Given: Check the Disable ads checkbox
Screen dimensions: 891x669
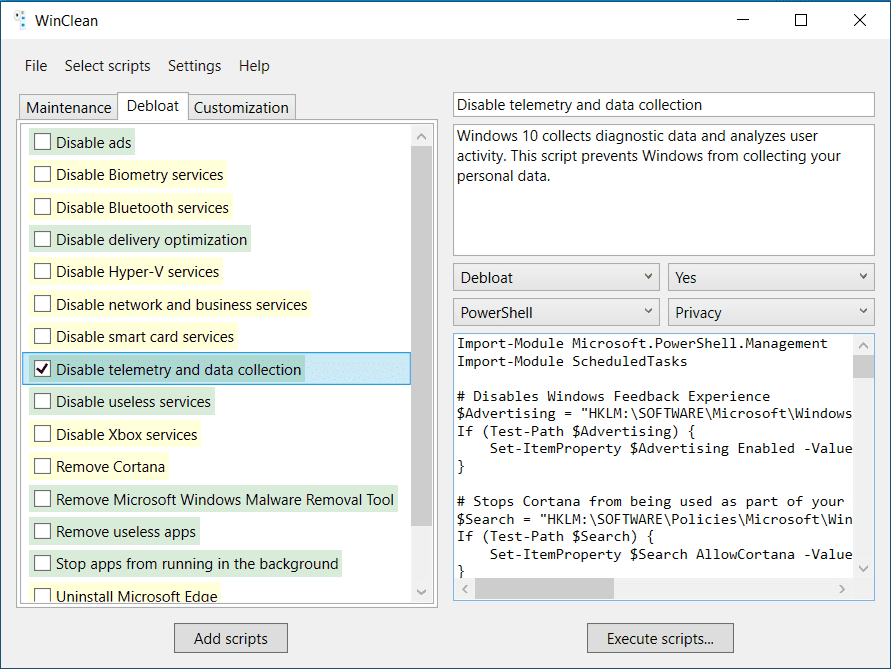Looking at the screenshot, I should click(x=42, y=142).
